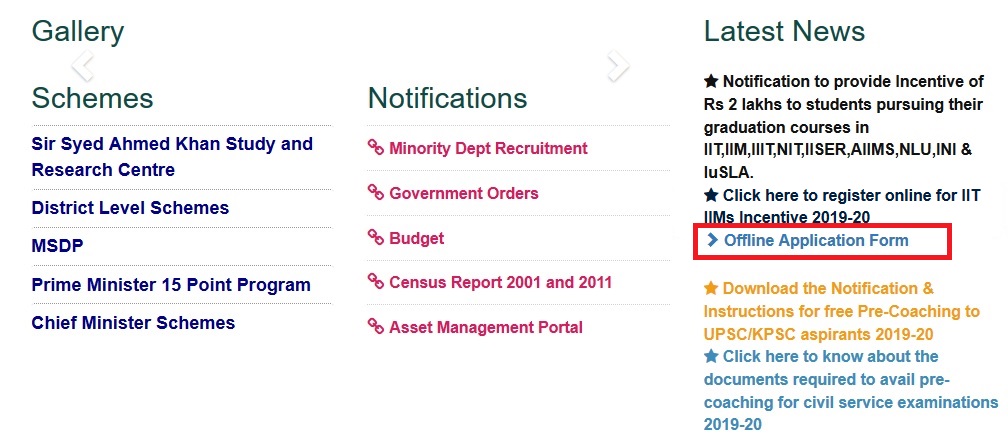Click the gallery previous arrow
This screenshot has width=1008, height=434.
coord(82,66)
